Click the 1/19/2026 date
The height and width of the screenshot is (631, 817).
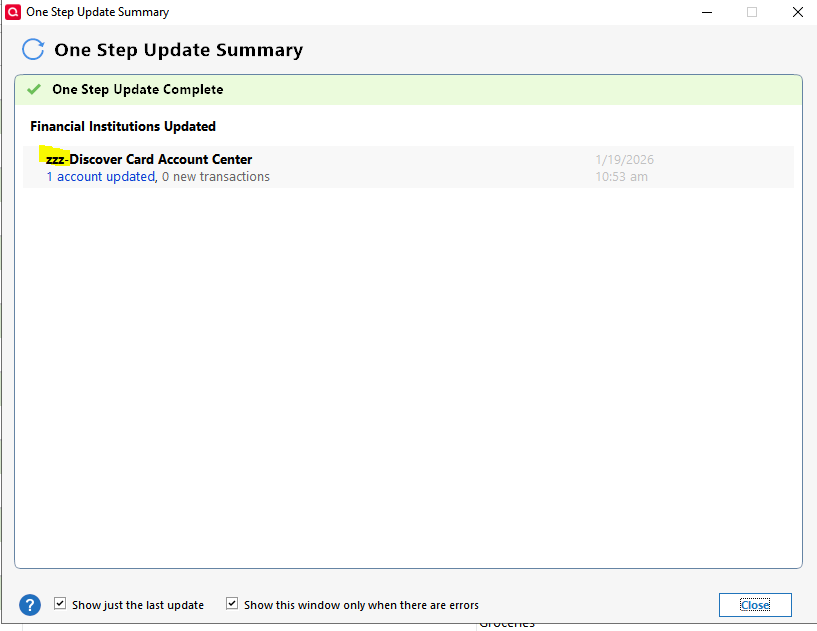pos(624,159)
